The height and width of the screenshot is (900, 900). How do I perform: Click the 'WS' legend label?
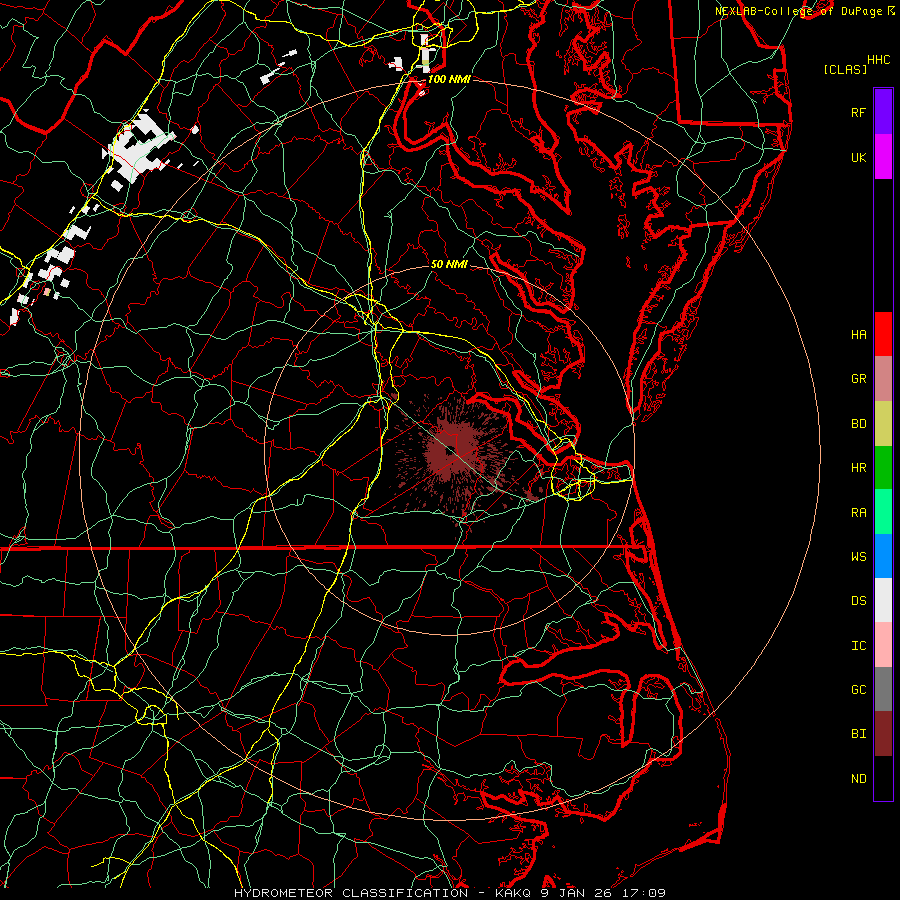[x=858, y=556]
